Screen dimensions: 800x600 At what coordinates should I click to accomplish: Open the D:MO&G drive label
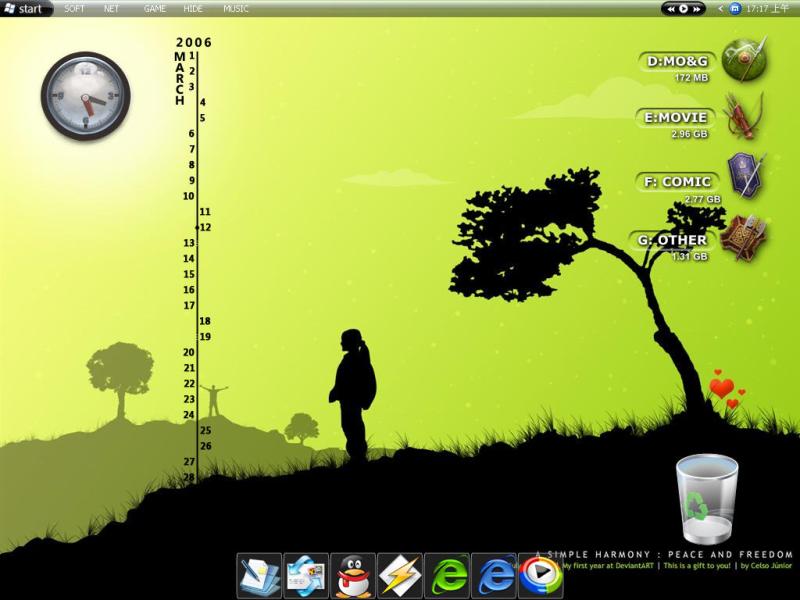coord(677,61)
